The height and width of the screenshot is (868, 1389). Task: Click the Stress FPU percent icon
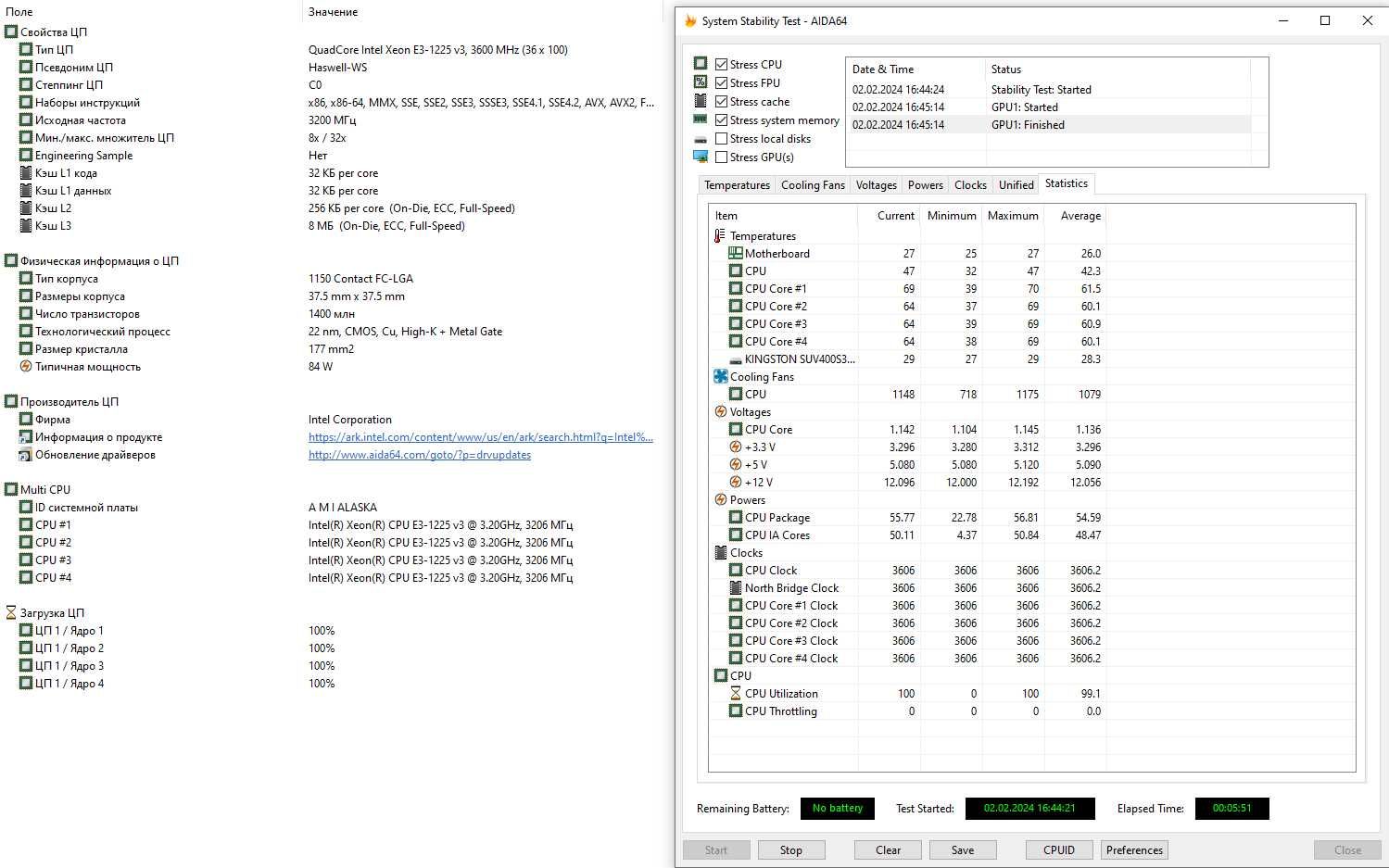pos(701,82)
